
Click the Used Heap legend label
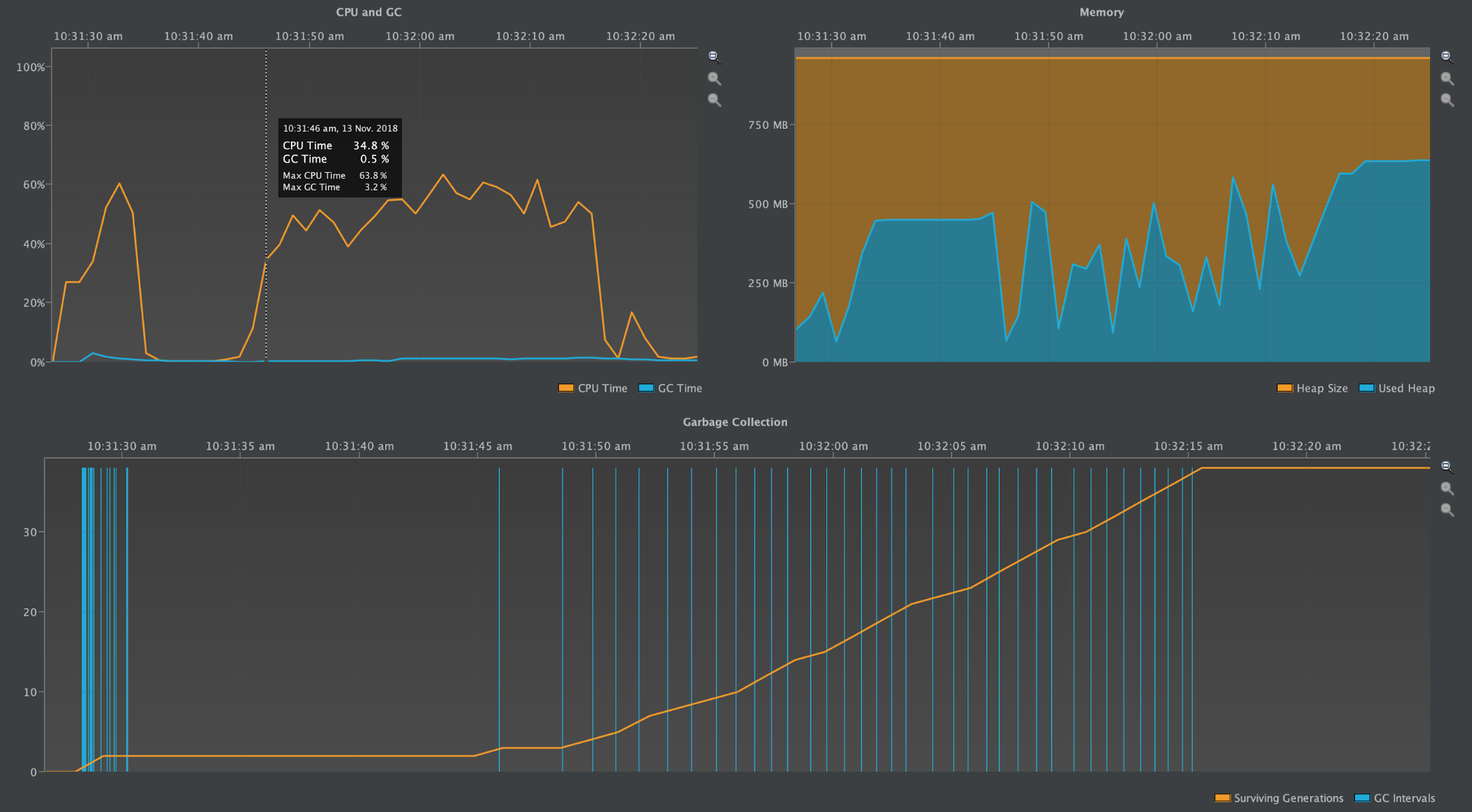pyautogui.click(x=1406, y=388)
